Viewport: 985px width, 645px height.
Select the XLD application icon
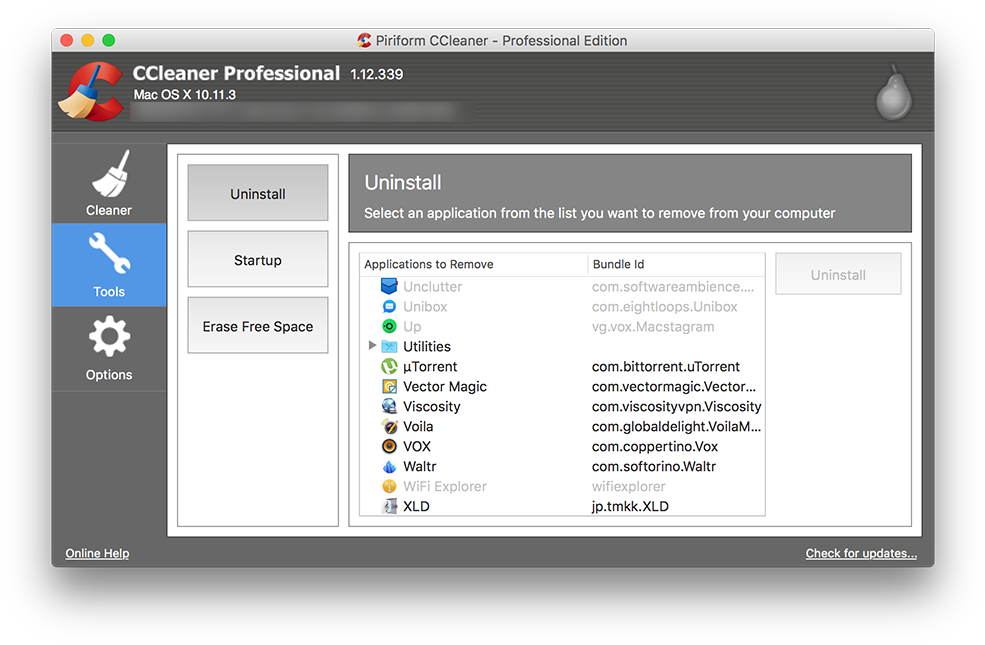point(390,506)
